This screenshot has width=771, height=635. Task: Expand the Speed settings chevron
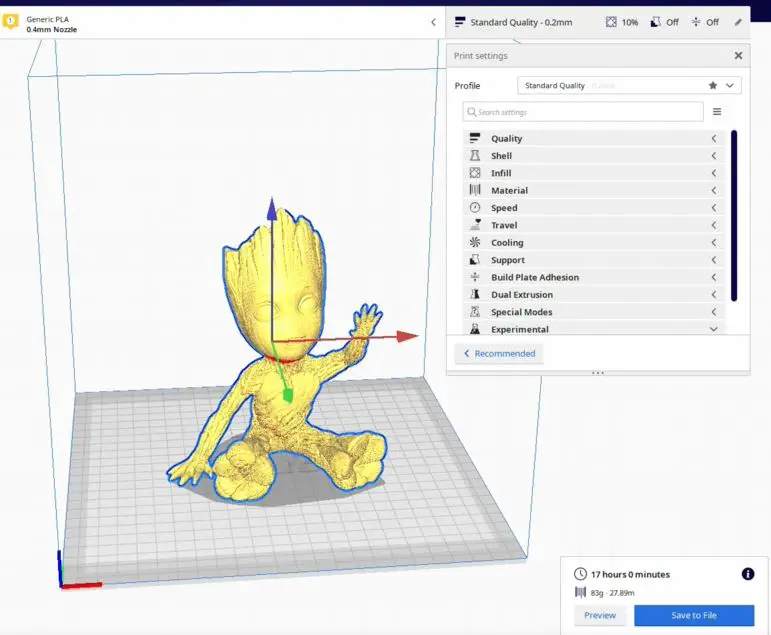pyautogui.click(x=713, y=208)
